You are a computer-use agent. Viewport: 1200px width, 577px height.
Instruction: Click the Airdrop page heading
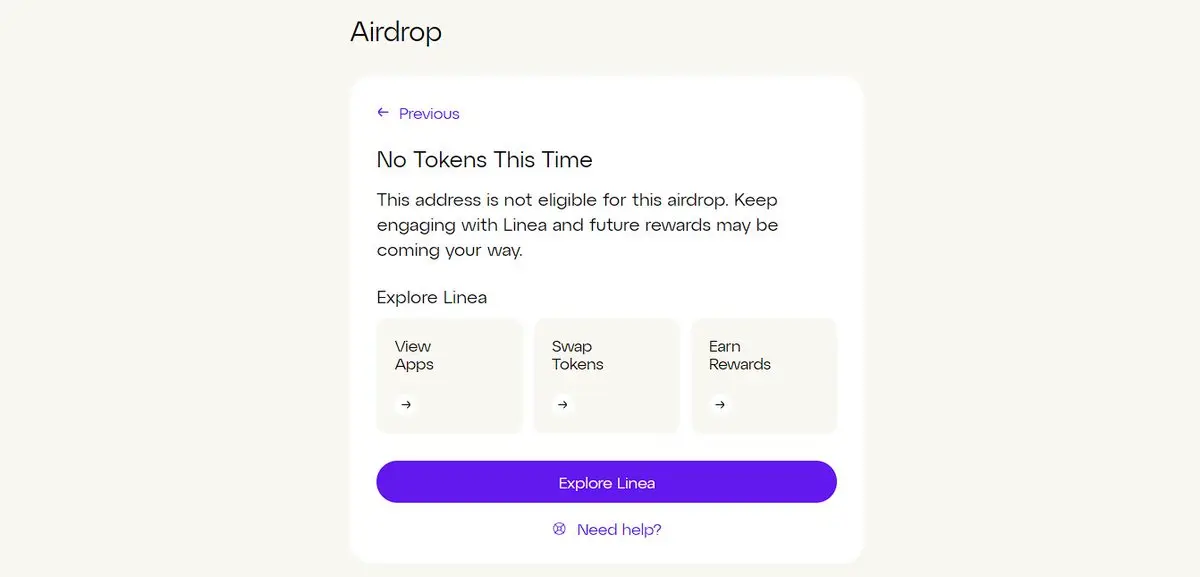pos(396,32)
